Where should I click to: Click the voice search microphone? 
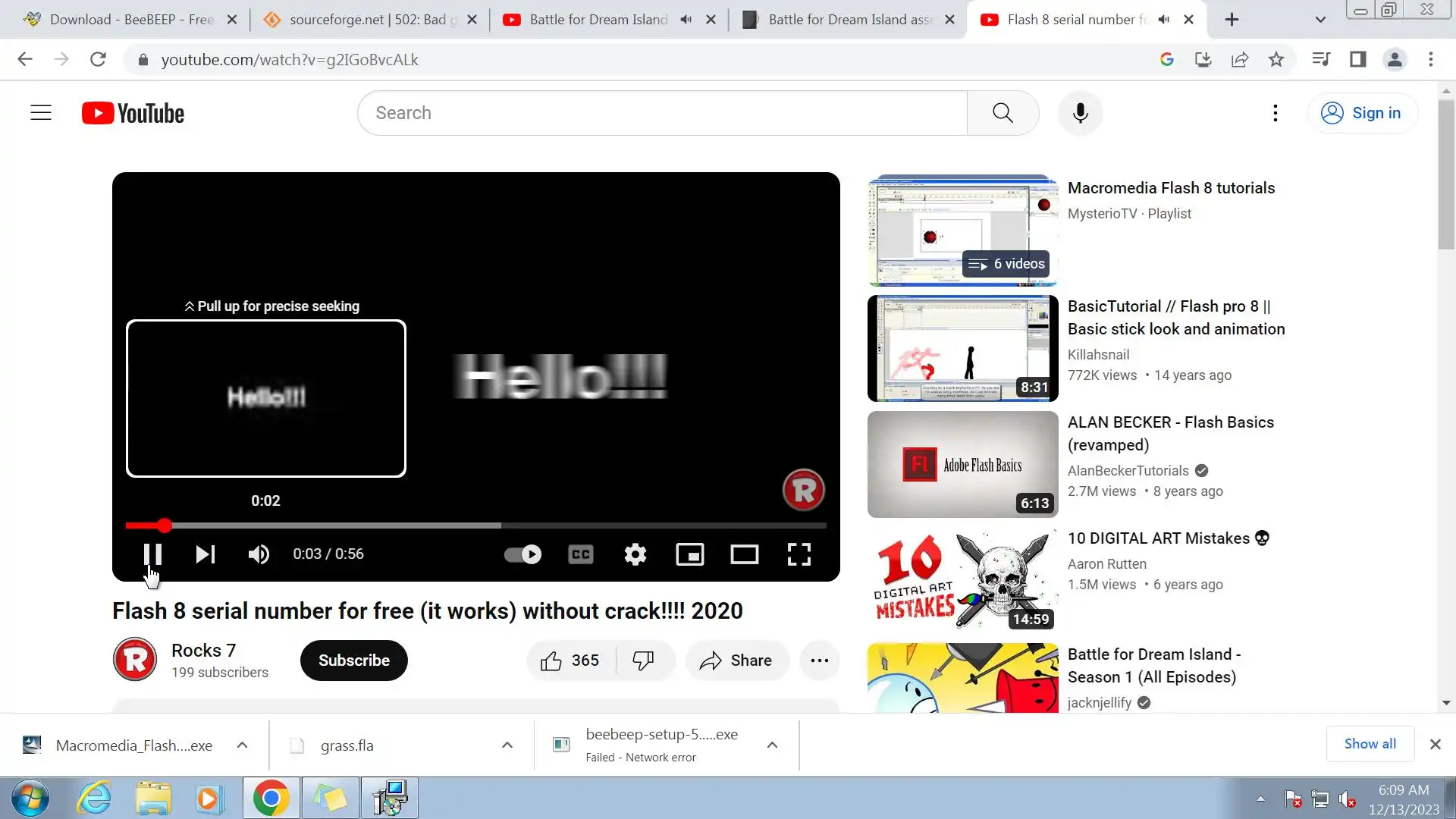1081,113
